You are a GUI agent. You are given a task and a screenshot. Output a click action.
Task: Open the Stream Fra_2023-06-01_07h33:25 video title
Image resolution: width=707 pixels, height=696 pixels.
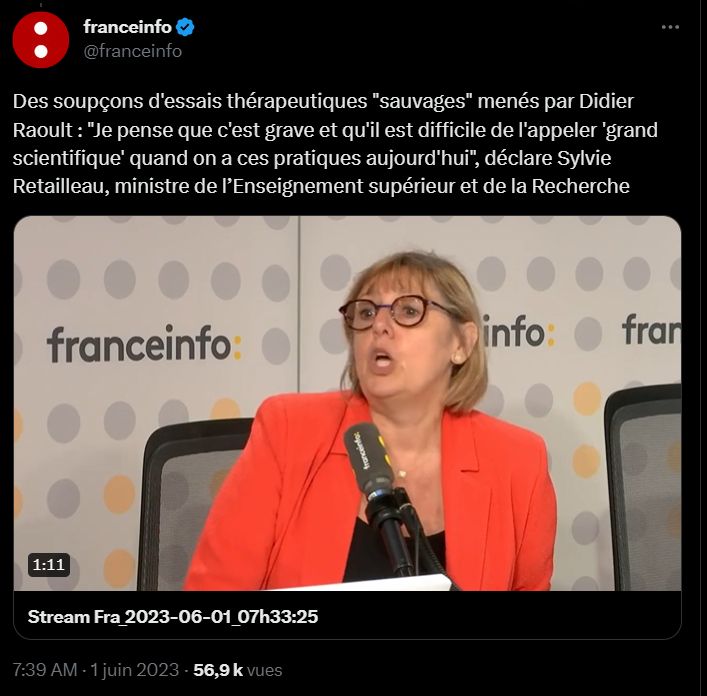point(173,616)
